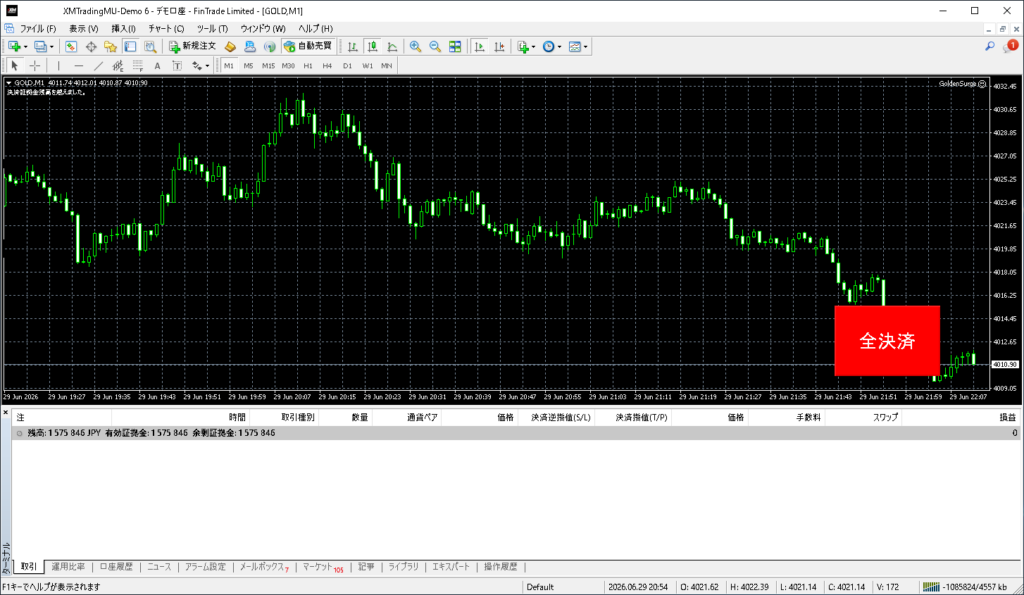This screenshot has width=1024, height=595.
Task: Select the M5 timeframe
Action: tap(248, 65)
